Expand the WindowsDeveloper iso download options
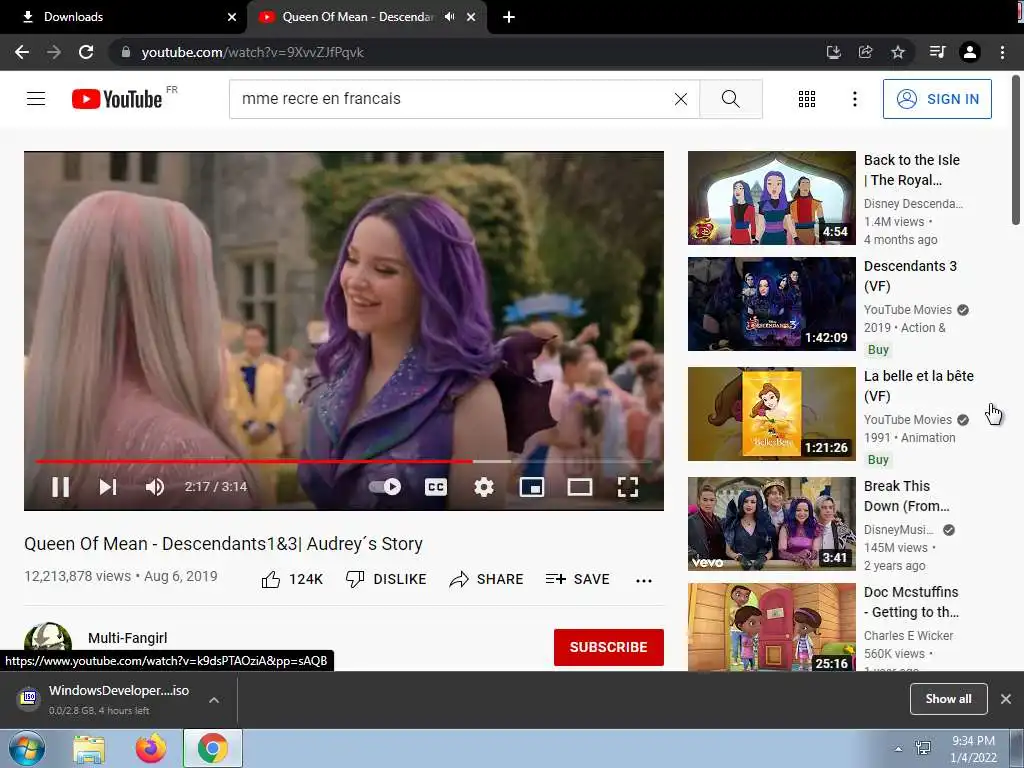 [214, 700]
